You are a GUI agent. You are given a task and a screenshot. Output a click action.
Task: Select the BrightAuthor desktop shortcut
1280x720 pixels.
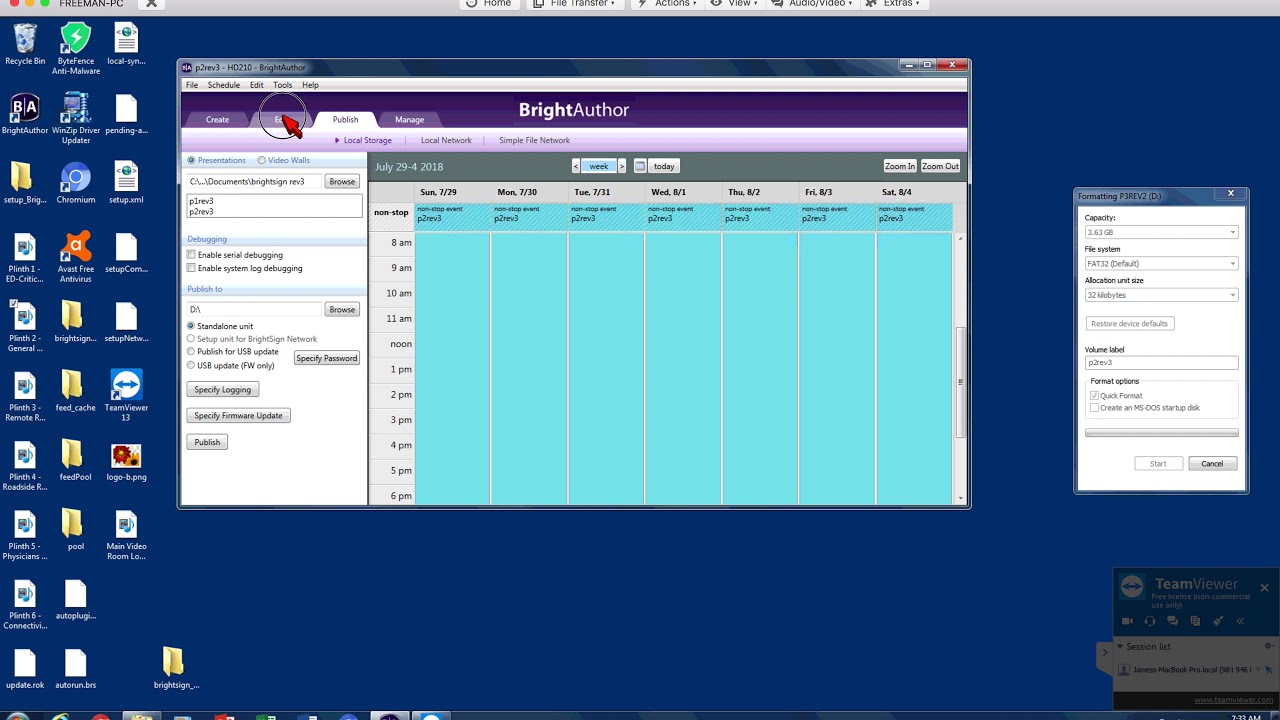[x=25, y=115]
